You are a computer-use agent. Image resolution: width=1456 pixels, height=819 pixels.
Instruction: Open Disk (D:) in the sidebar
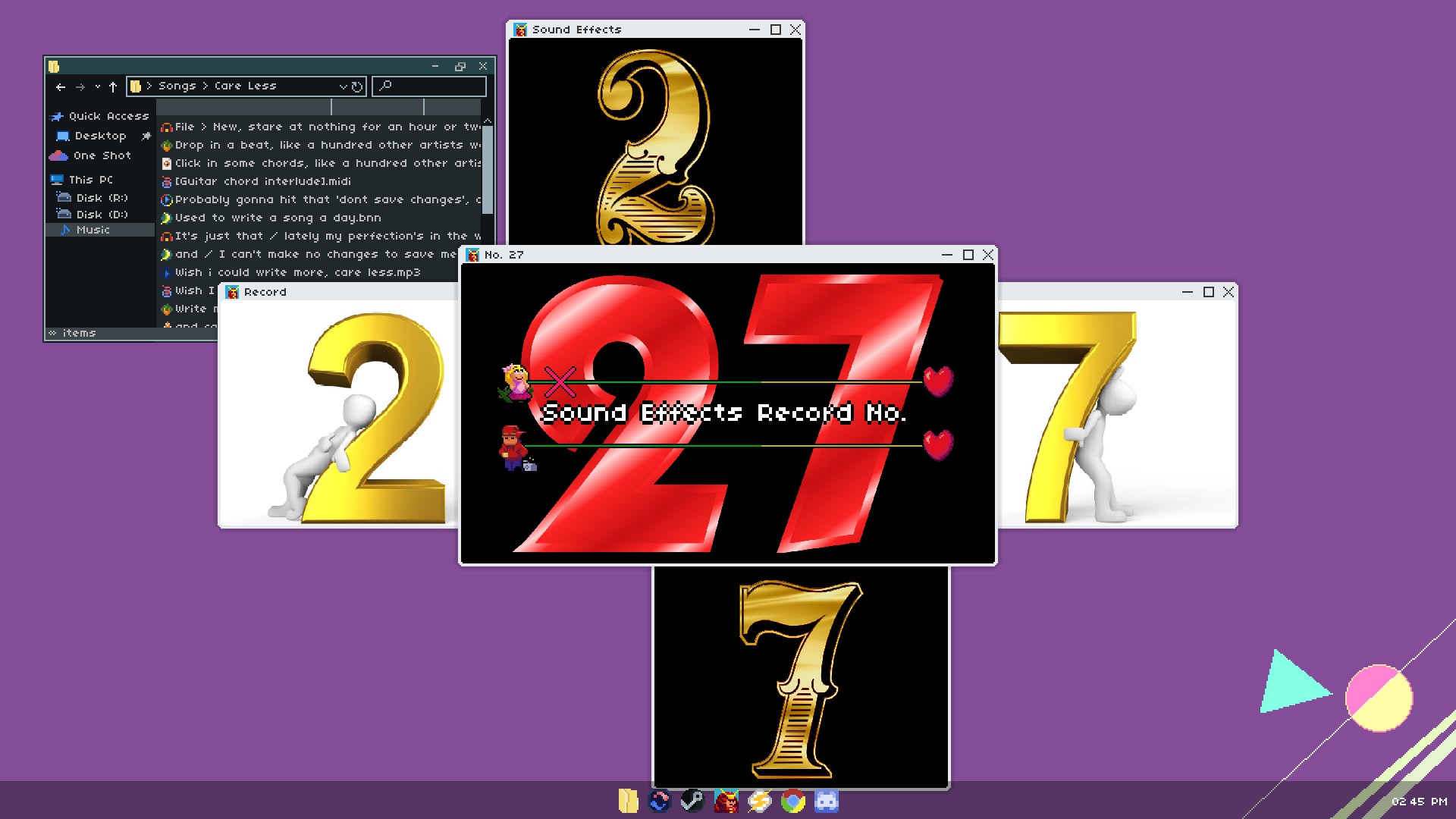coord(93,215)
